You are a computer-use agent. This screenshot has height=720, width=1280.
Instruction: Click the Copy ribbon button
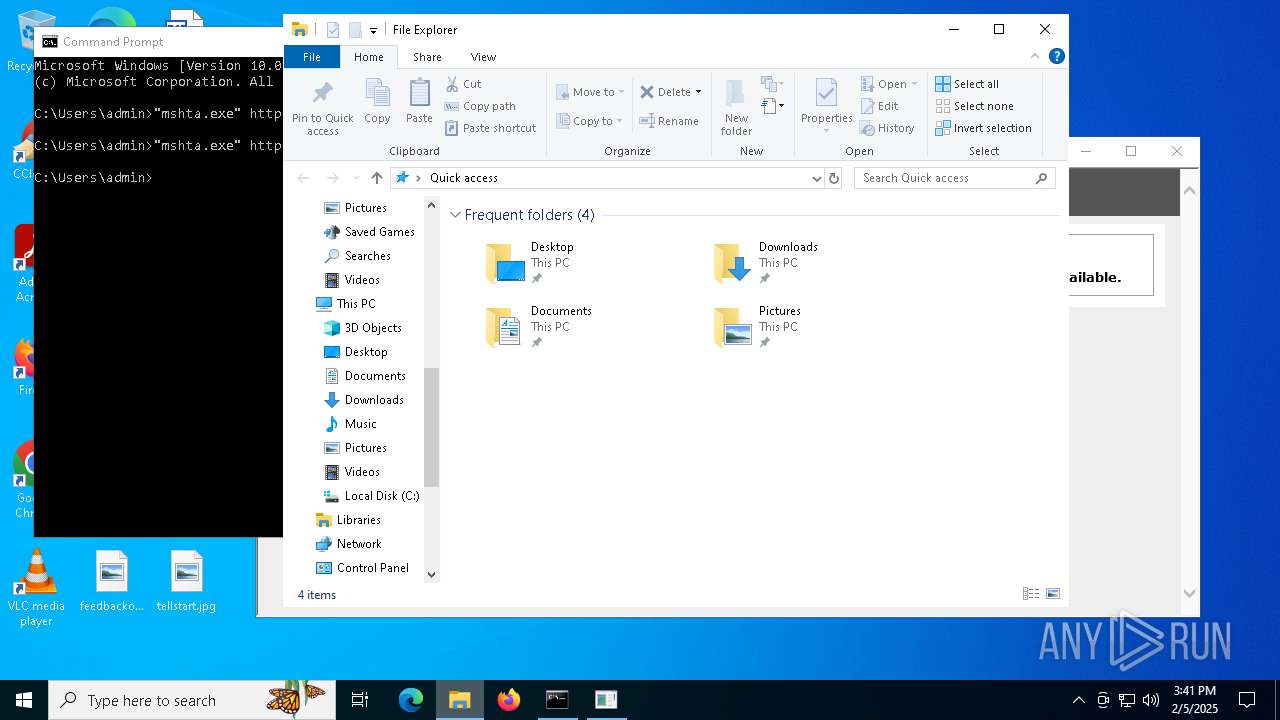tap(377, 102)
